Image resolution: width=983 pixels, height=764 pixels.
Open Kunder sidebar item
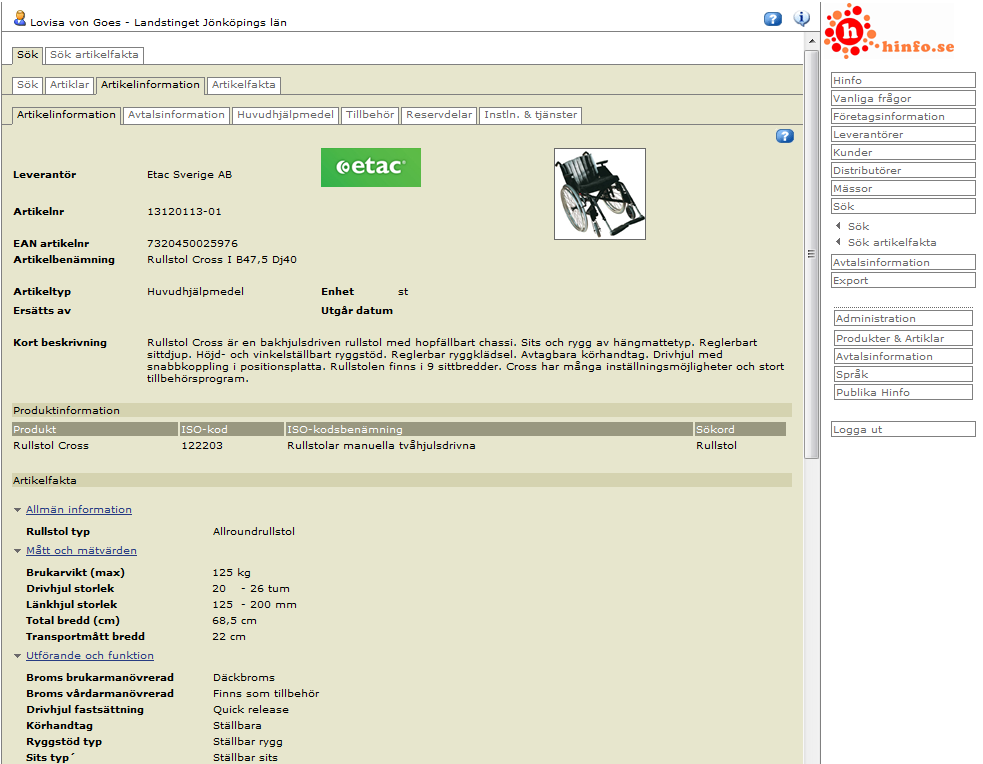coord(903,152)
